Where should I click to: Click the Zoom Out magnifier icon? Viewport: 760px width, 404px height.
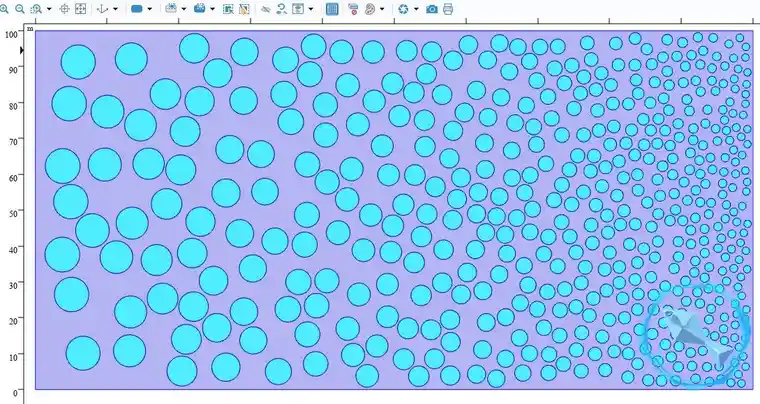pyautogui.click(x=20, y=9)
